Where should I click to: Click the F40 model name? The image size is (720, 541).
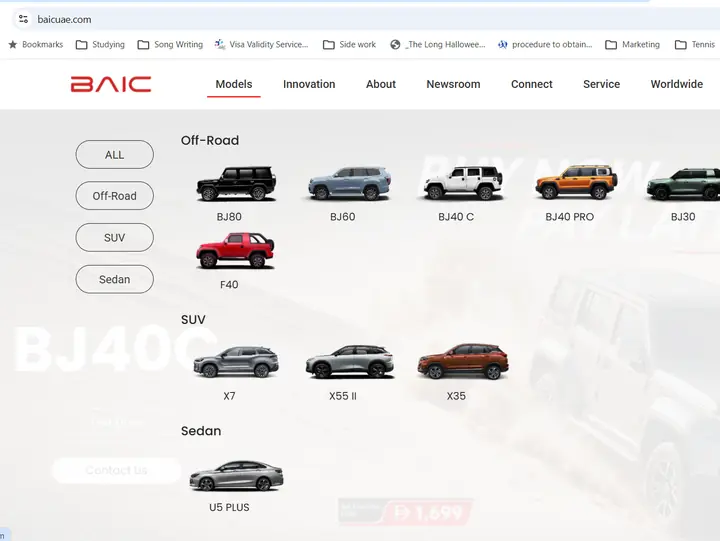click(x=229, y=285)
